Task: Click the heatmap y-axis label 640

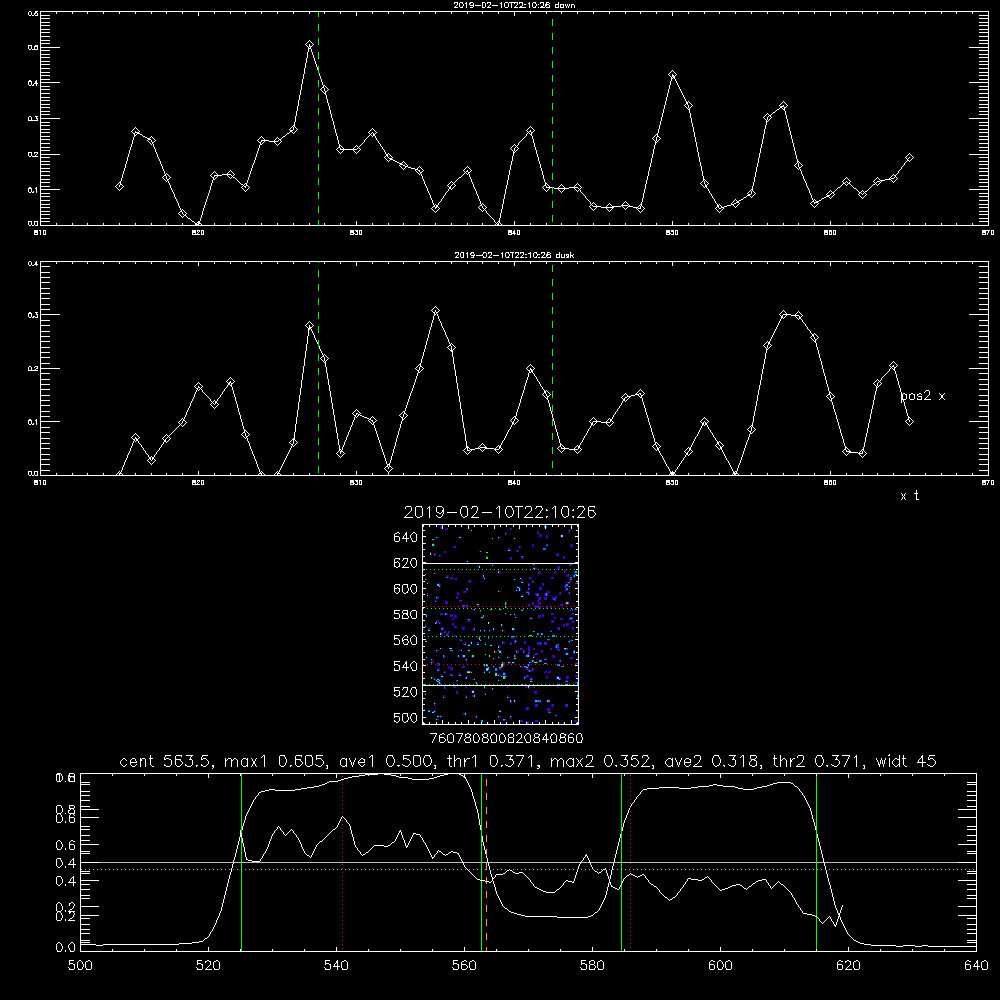Action: [406, 538]
